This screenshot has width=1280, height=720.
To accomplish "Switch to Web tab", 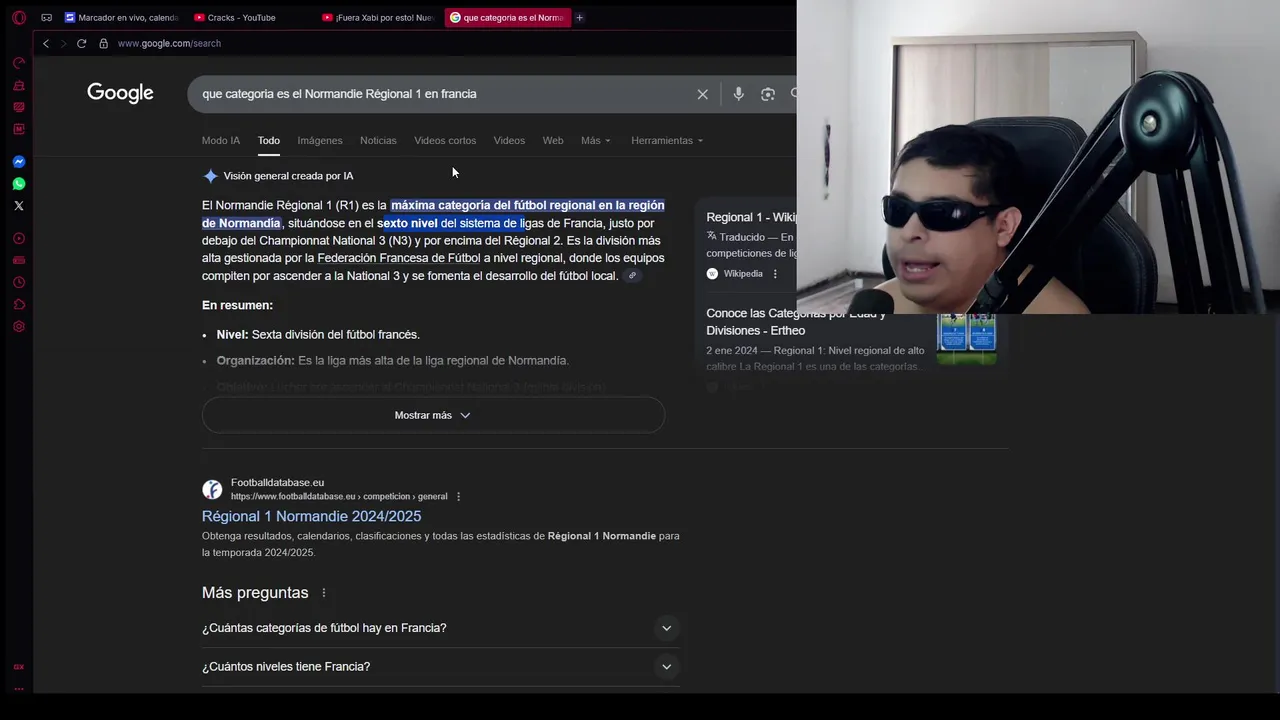I will click(553, 141).
